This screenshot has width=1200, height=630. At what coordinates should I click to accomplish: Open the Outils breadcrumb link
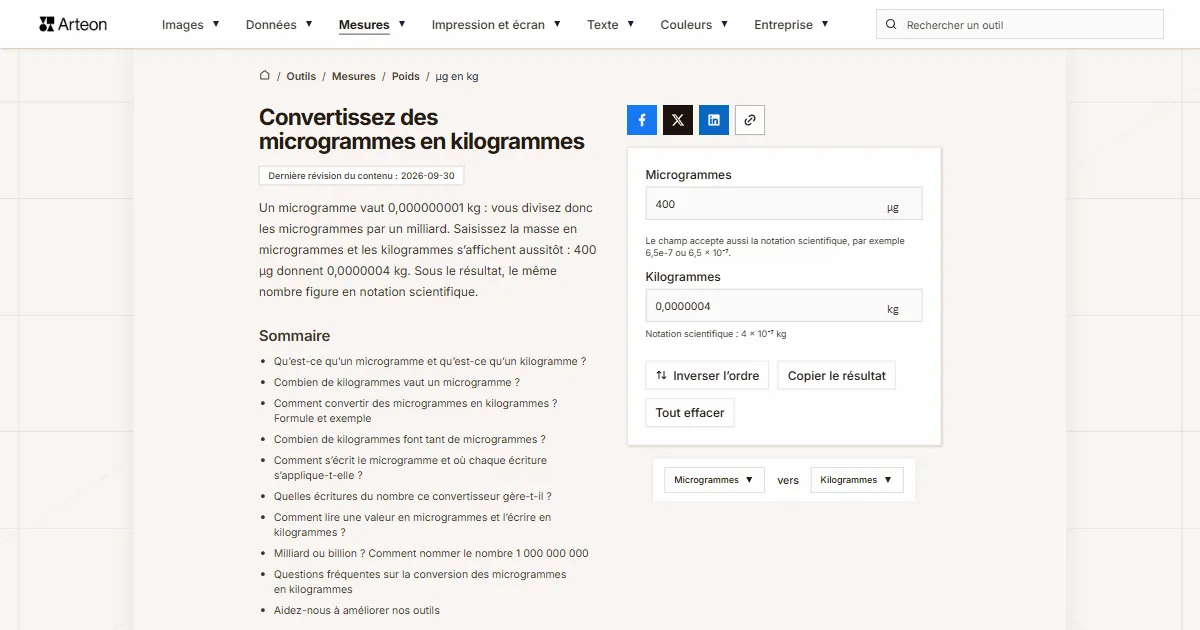pos(301,76)
